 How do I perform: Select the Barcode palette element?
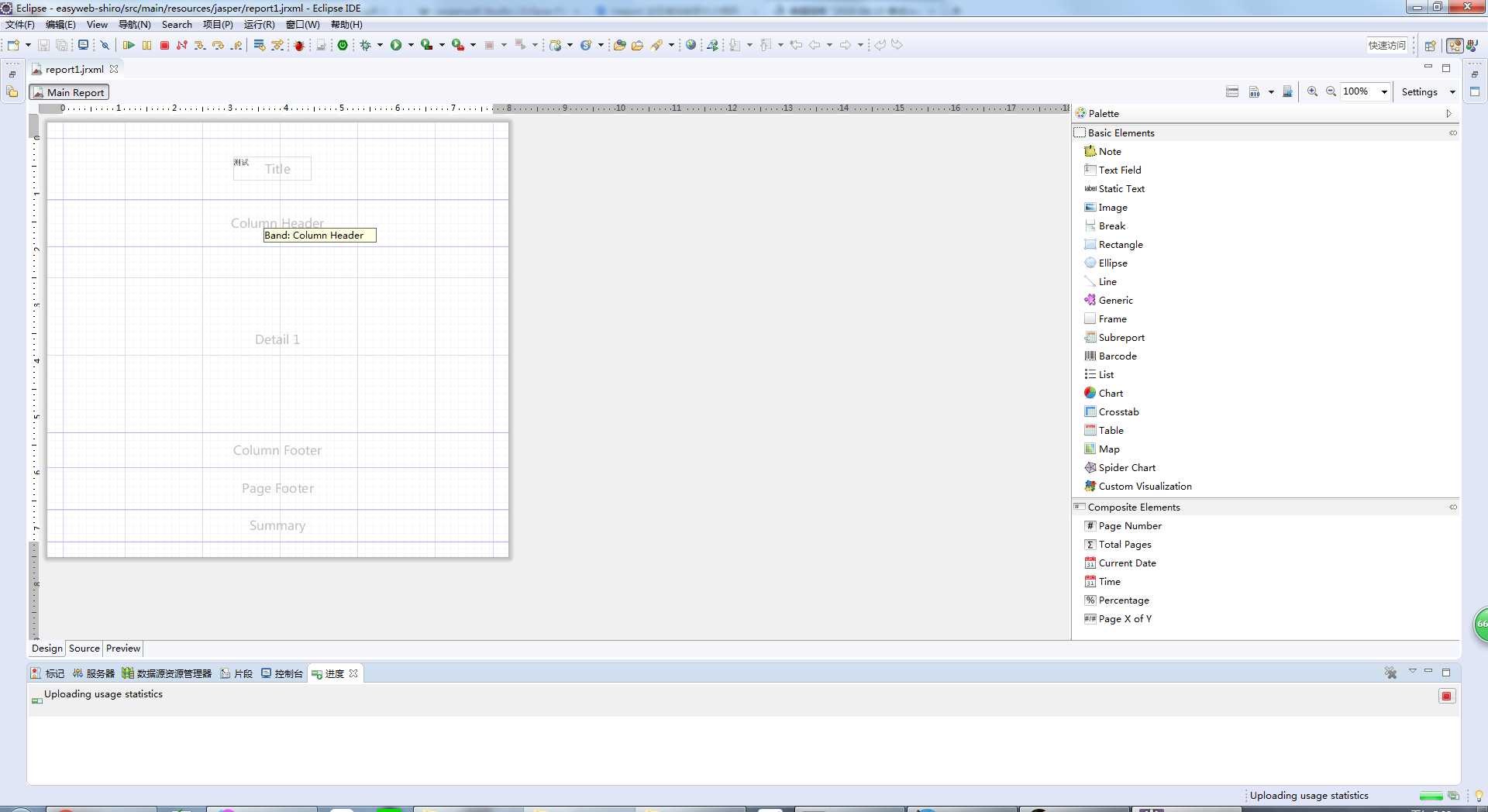tap(1111, 356)
